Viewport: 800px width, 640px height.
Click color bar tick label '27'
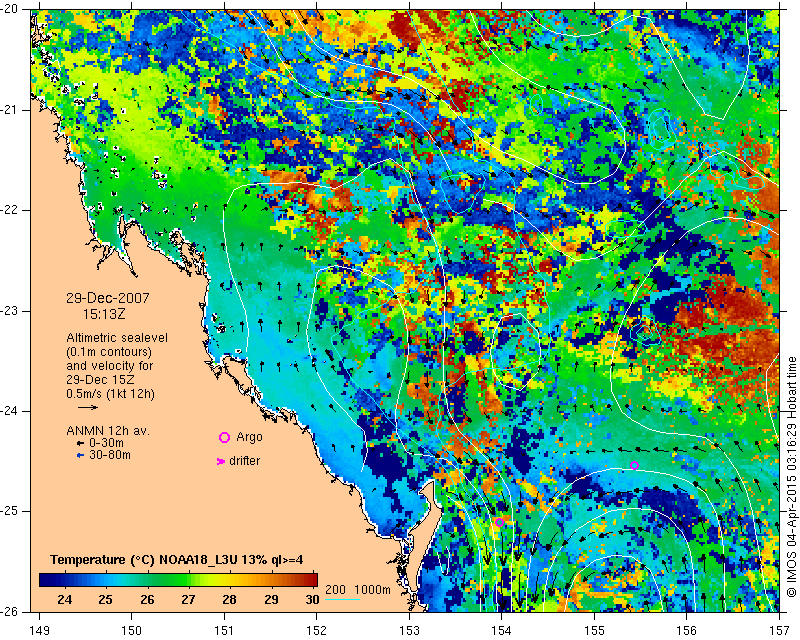[x=188, y=599]
